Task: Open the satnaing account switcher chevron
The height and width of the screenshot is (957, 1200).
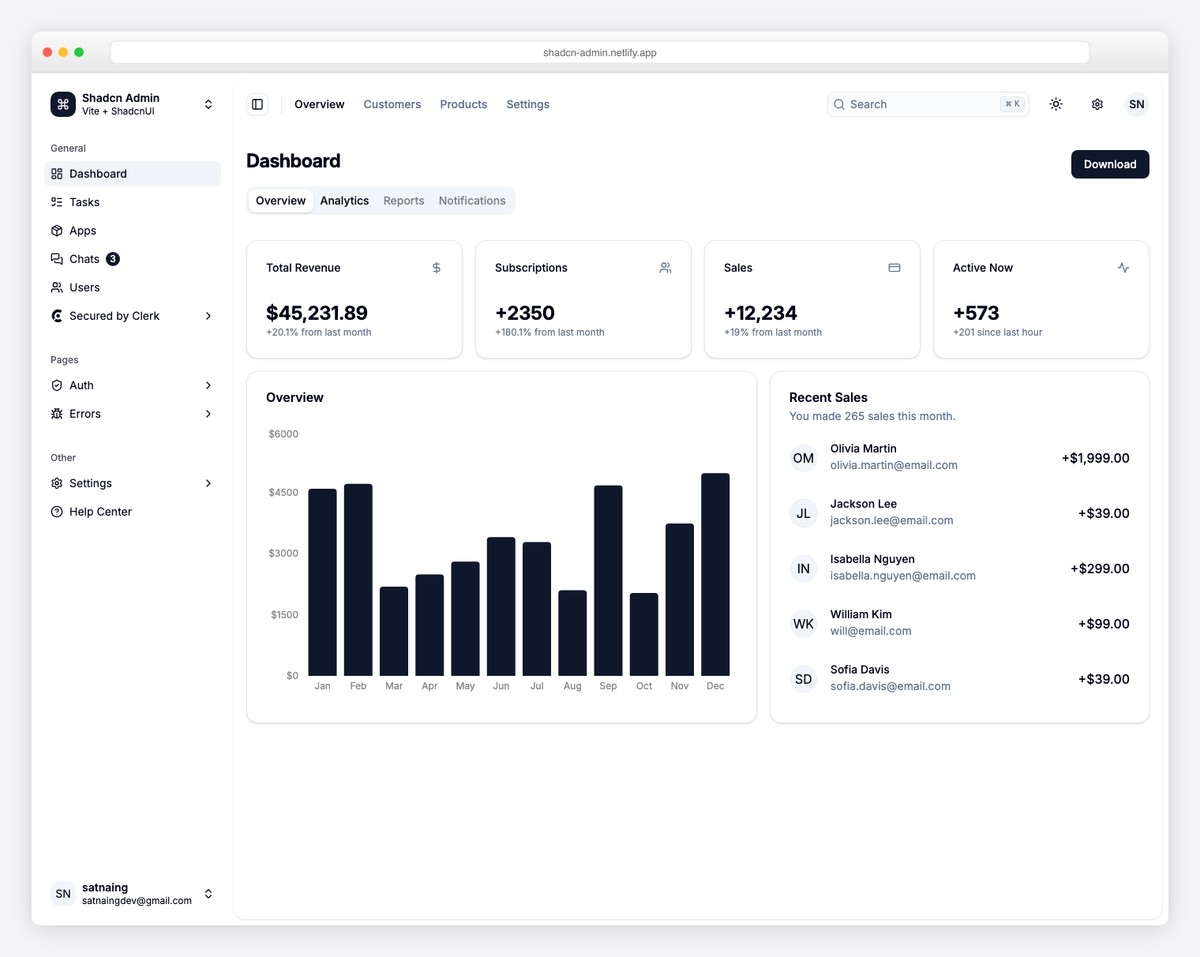Action: [208, 894]
